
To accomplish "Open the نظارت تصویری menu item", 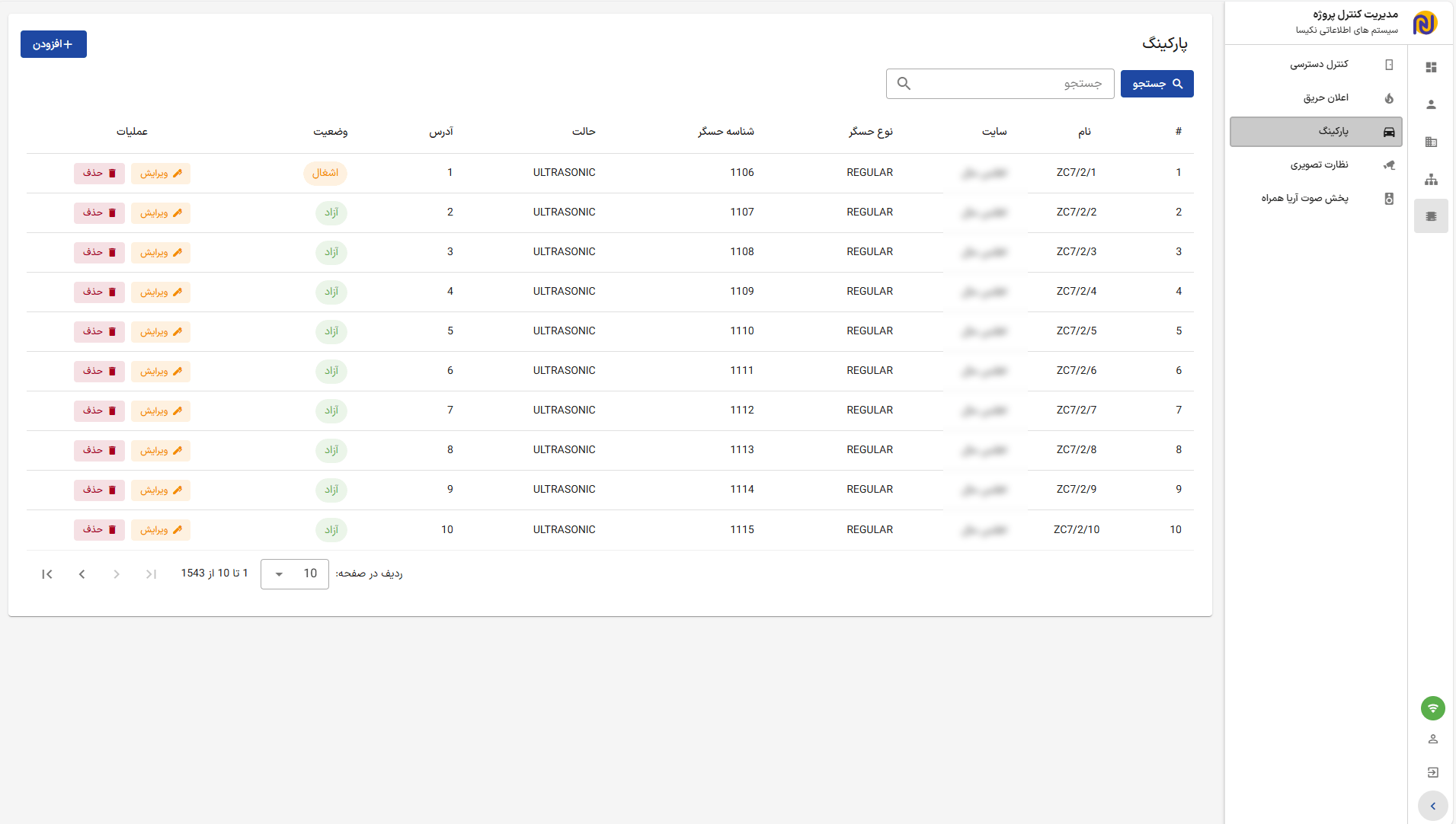I will [1318, 164].
